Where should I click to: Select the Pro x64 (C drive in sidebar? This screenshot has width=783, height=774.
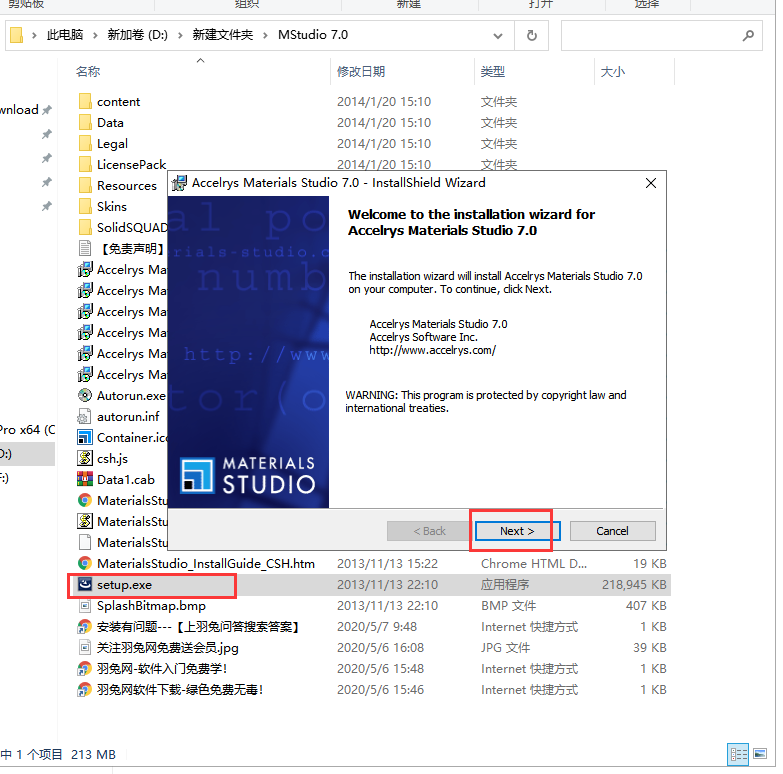pyautogui.click(x=27, y=429)
